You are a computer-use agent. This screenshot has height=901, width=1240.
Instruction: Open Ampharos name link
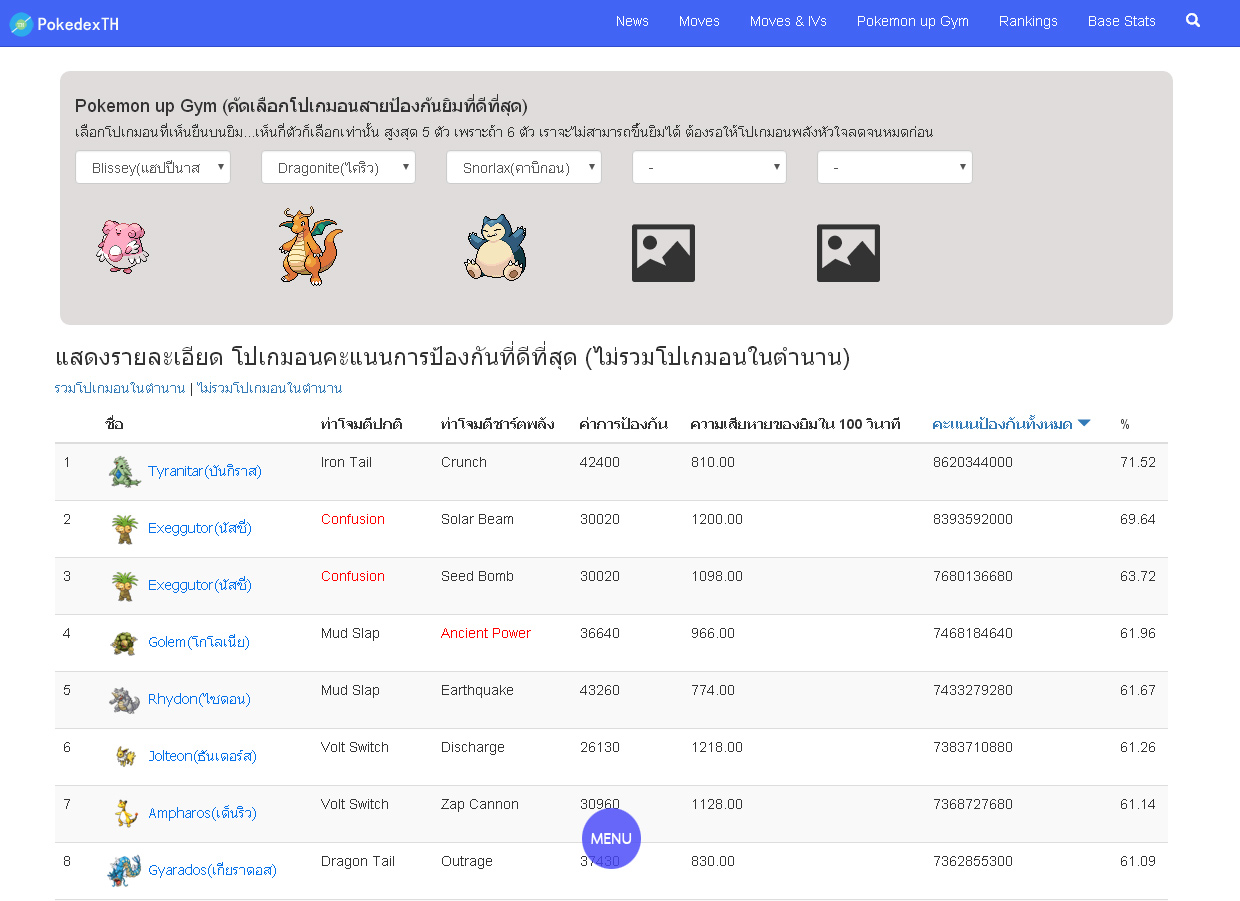(202, 813)
